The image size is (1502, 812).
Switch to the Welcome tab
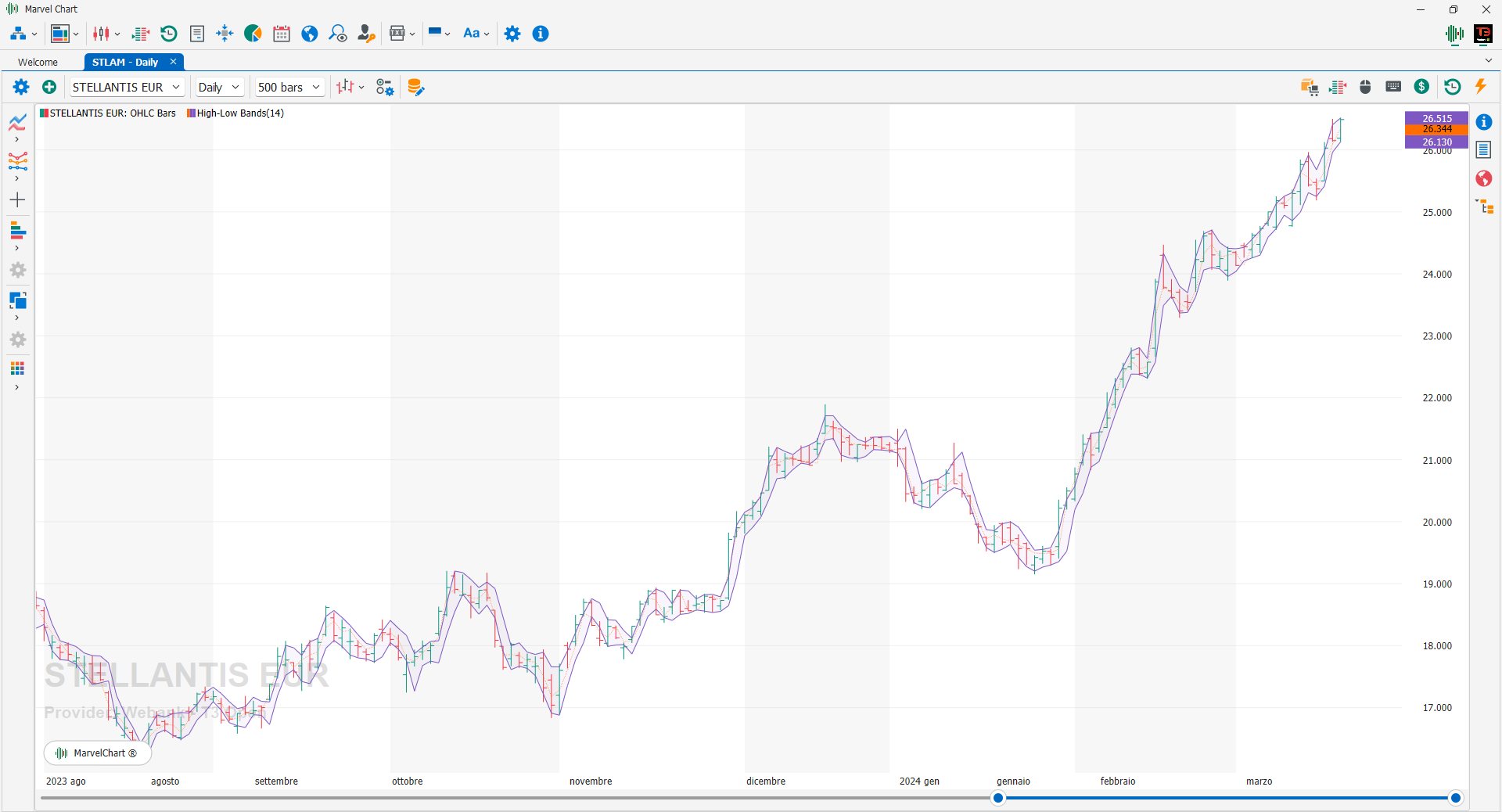38,63
